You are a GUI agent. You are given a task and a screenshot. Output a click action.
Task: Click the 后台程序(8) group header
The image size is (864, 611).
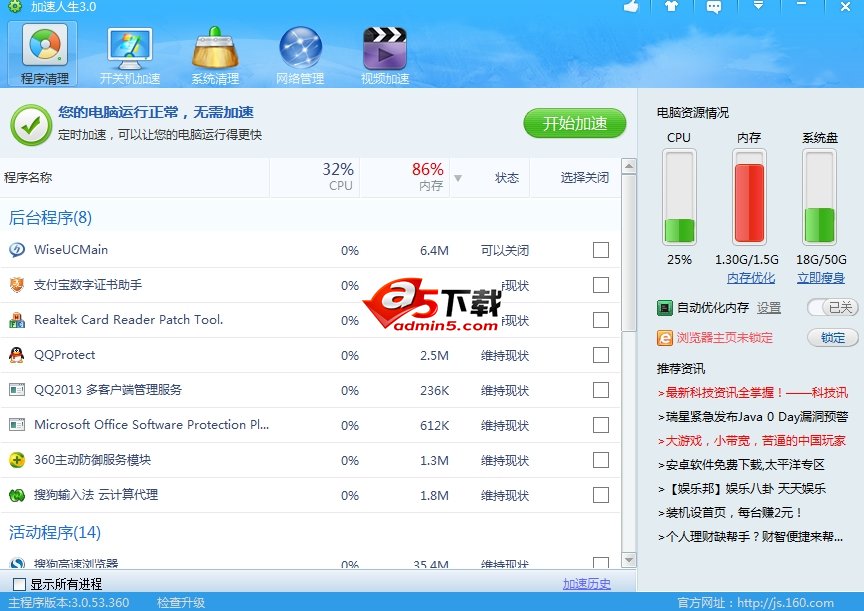[x=50, y=218]
